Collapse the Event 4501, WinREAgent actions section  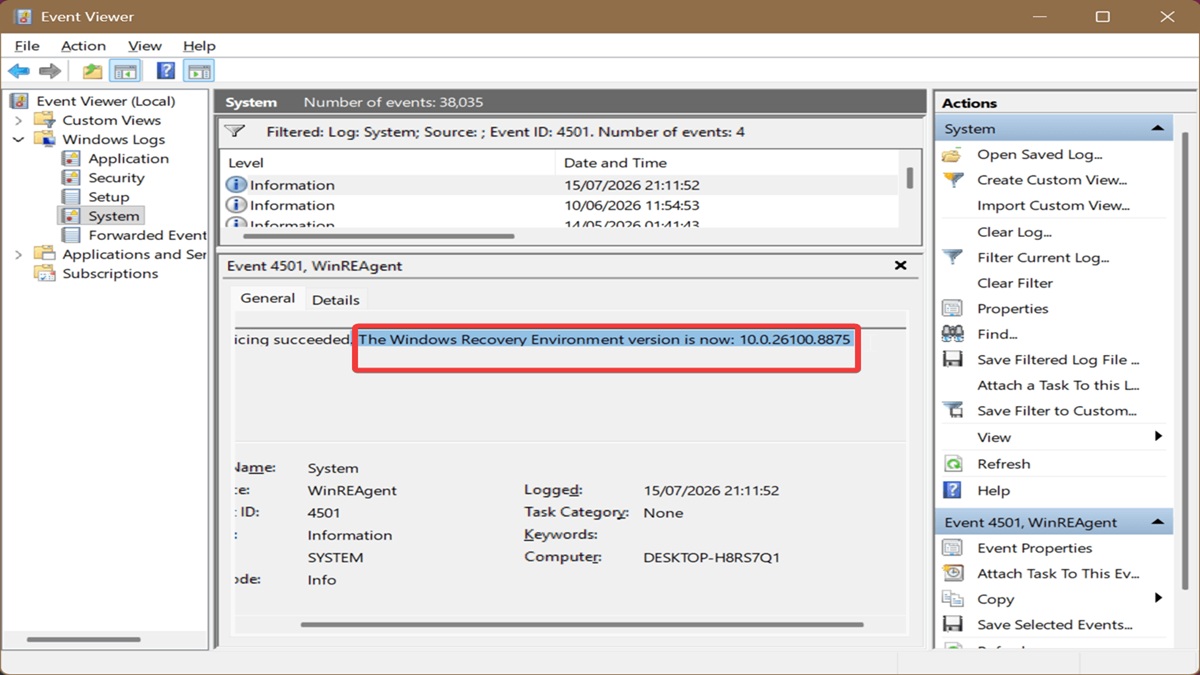[x=1157, y=523]
